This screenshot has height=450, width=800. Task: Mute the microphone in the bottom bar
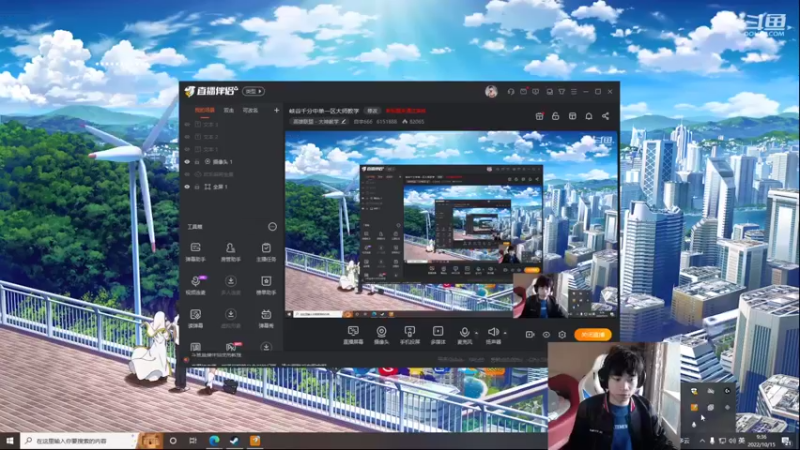[x=464, y=335]
